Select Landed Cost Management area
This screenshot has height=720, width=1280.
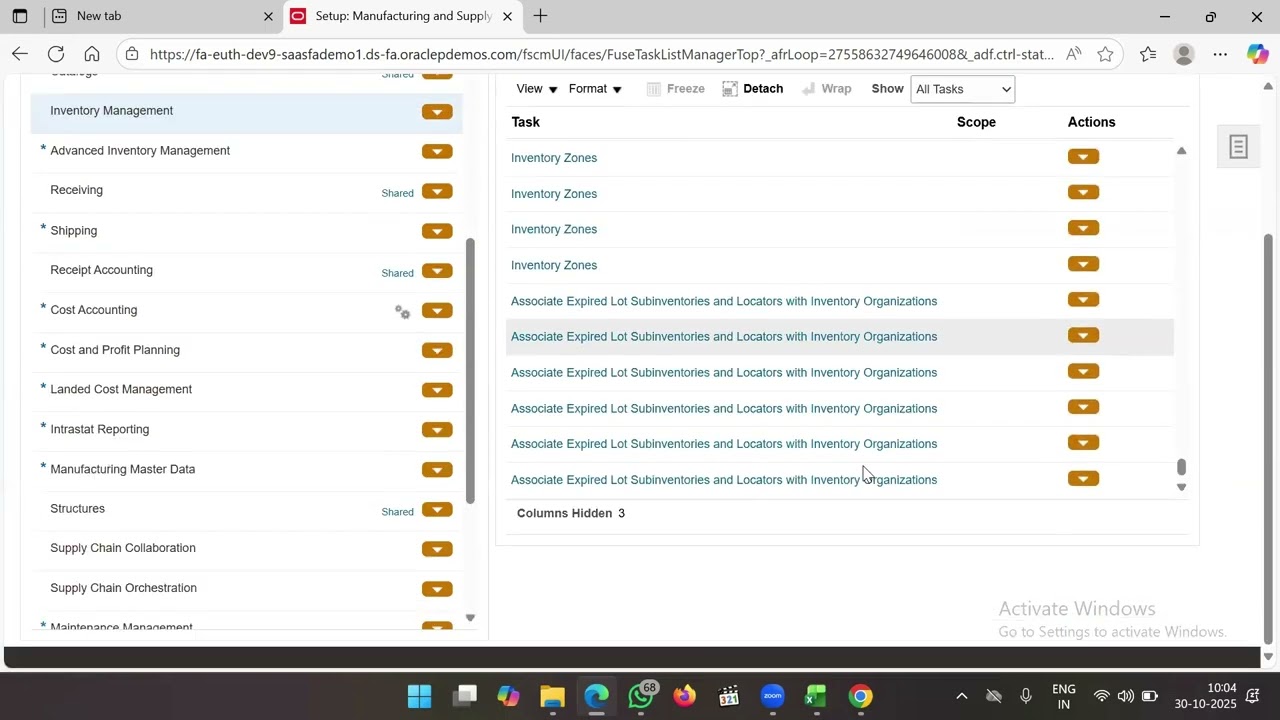click(x=121, y=389)
